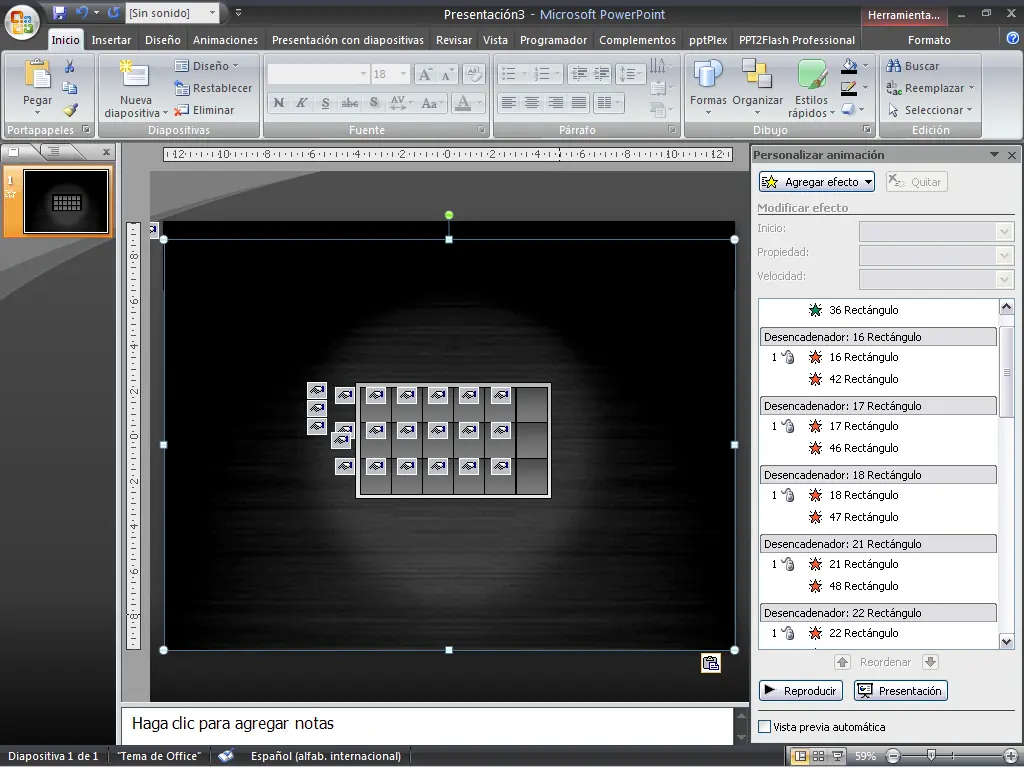Move effect up with Reordenar arrow
Viewport: 1024px width, 768px height.
pos(842,662)
